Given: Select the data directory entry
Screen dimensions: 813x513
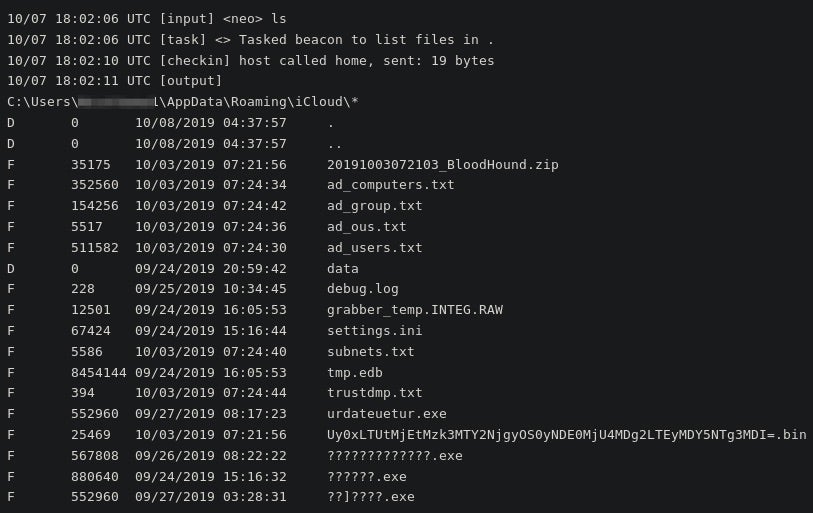Looking at the screenshot, I should click(342, 268).
